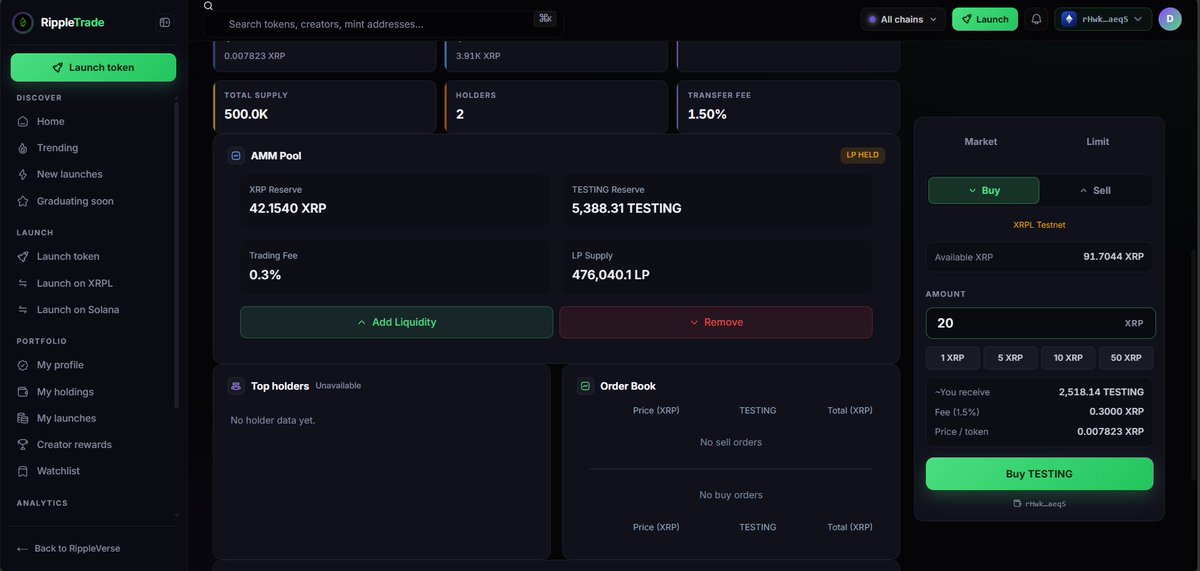The width and height of the screenshot is (1200, 571).
Task: Click the token search input field
Action: 383,23
